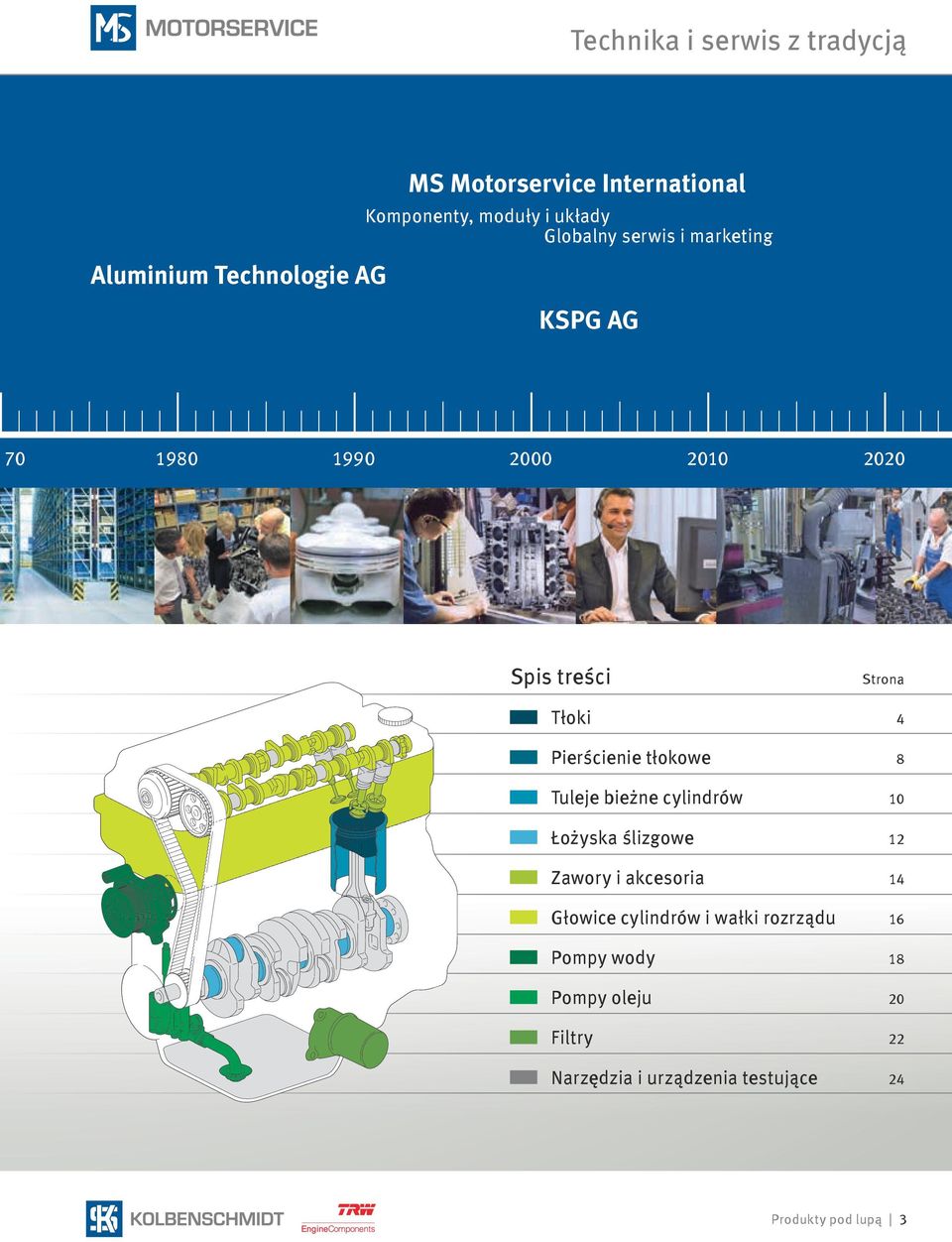The width and height of the screenshot is (952, 1242).
Task: Click the Strona column label
Action: [x=883, y=680]
